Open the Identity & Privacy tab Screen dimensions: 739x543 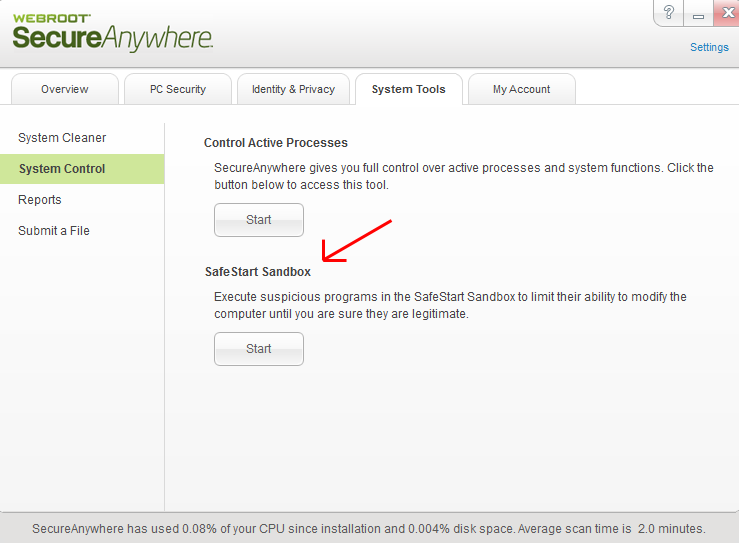[x=293, y=89]
